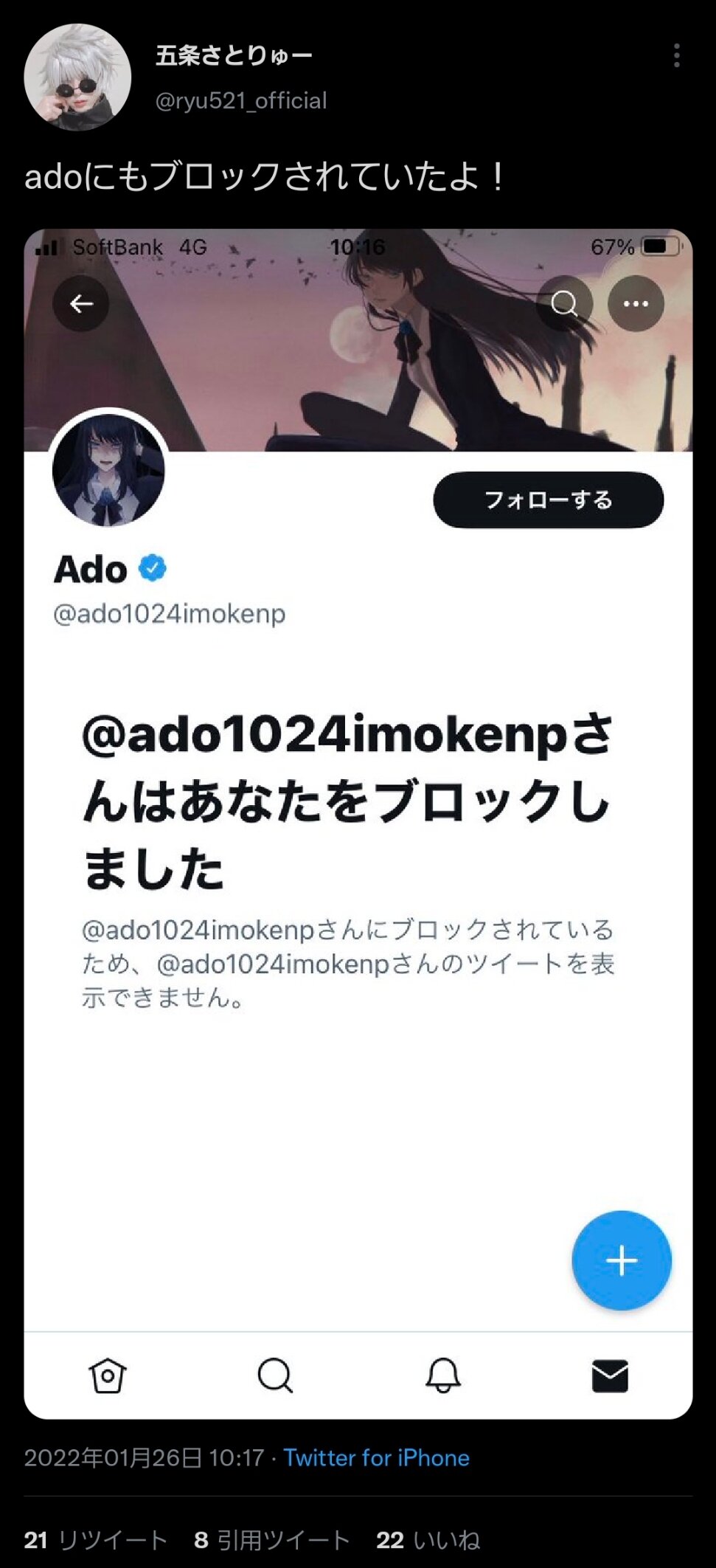The width and height of the screenshot is (716, 1568).
Task: Open Ado's circular profile picture
Action: [x=108, y=470]
